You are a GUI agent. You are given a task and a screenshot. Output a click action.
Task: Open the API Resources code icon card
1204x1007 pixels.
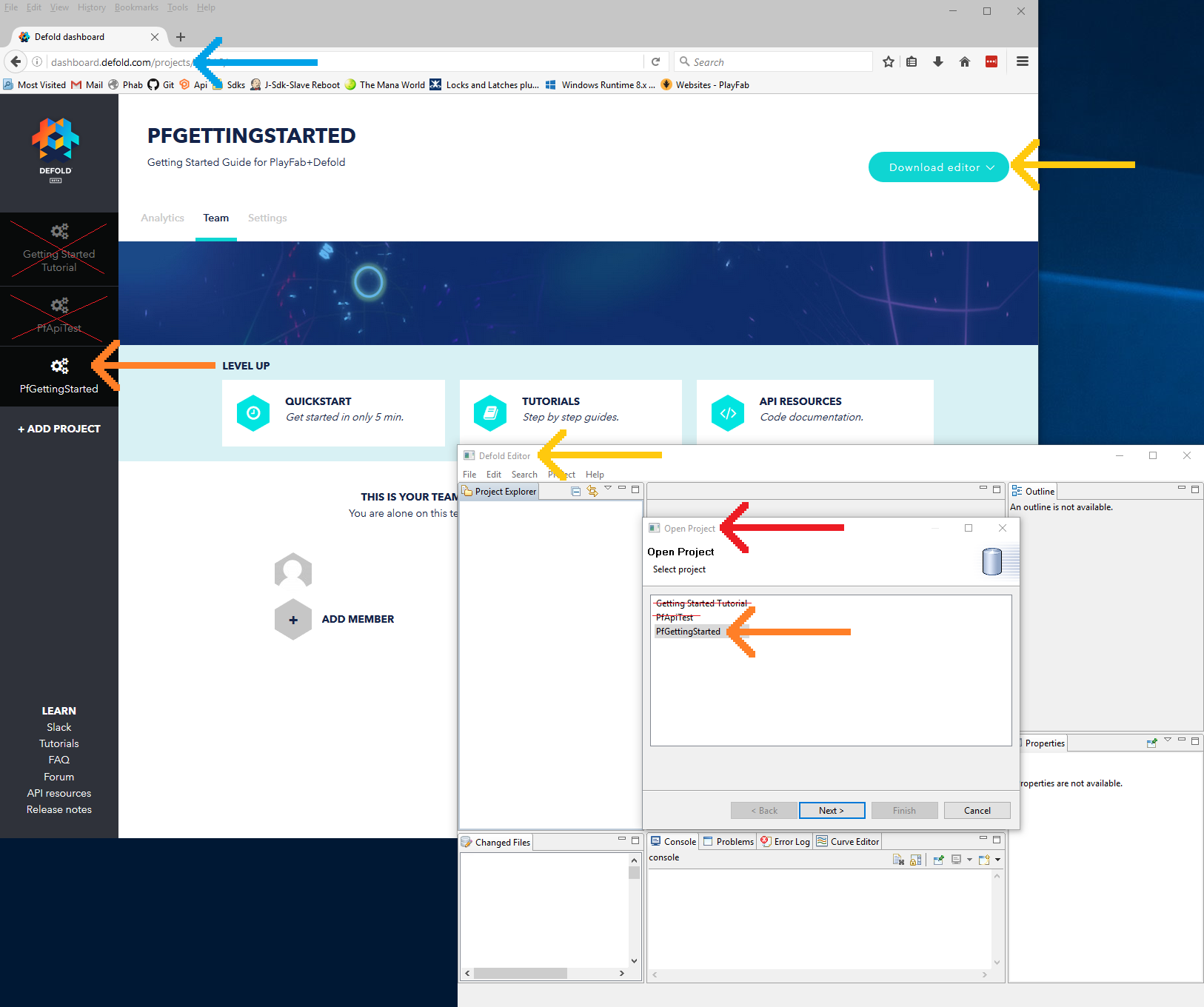tap(728, 413)
